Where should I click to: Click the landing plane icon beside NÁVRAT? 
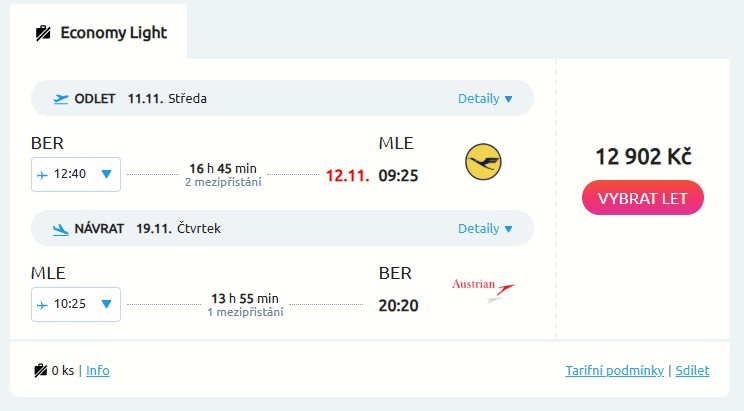click(61, 228)
